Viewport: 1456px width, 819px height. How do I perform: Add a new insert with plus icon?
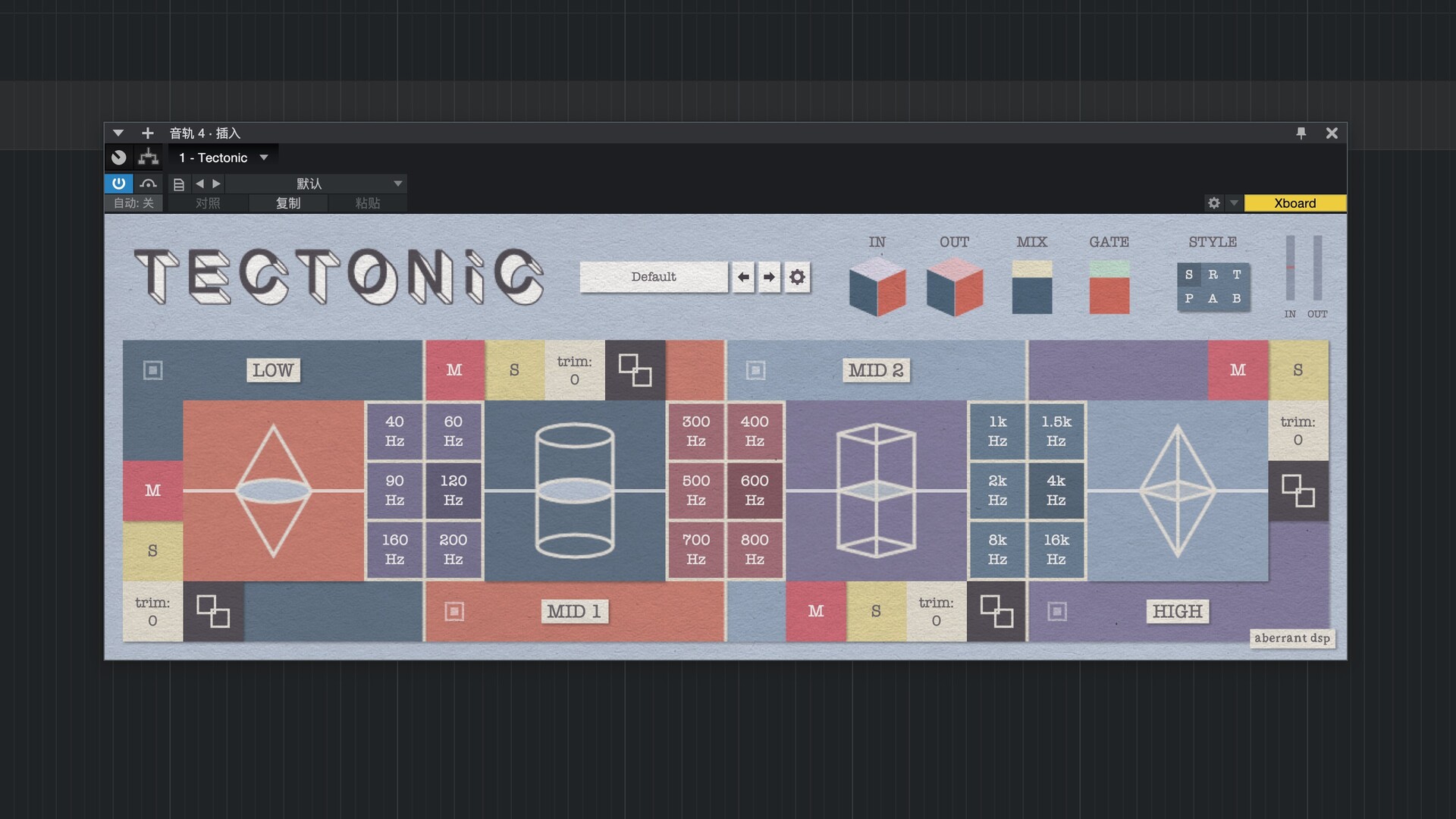(x=148, y=133)
